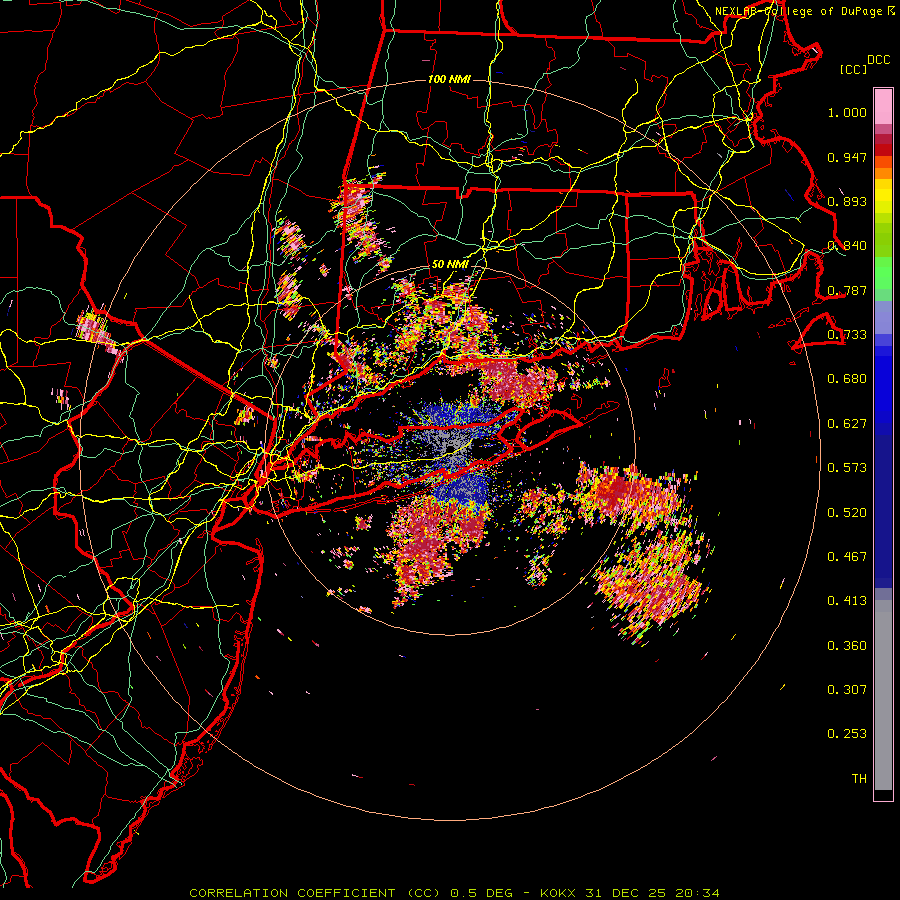Click the 0.733 color scale value

click(847, 335)
